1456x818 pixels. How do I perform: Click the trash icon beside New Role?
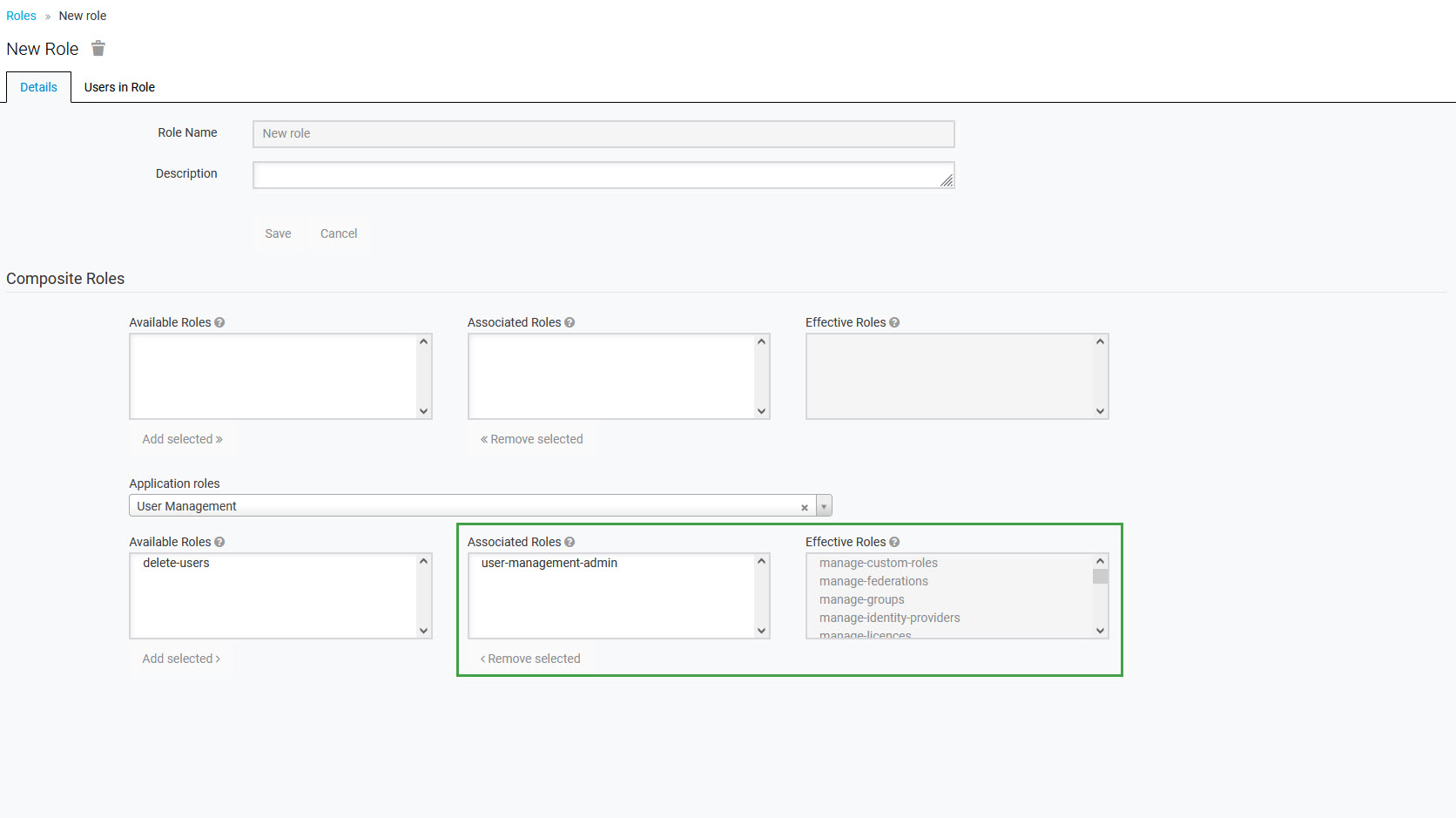98,49
